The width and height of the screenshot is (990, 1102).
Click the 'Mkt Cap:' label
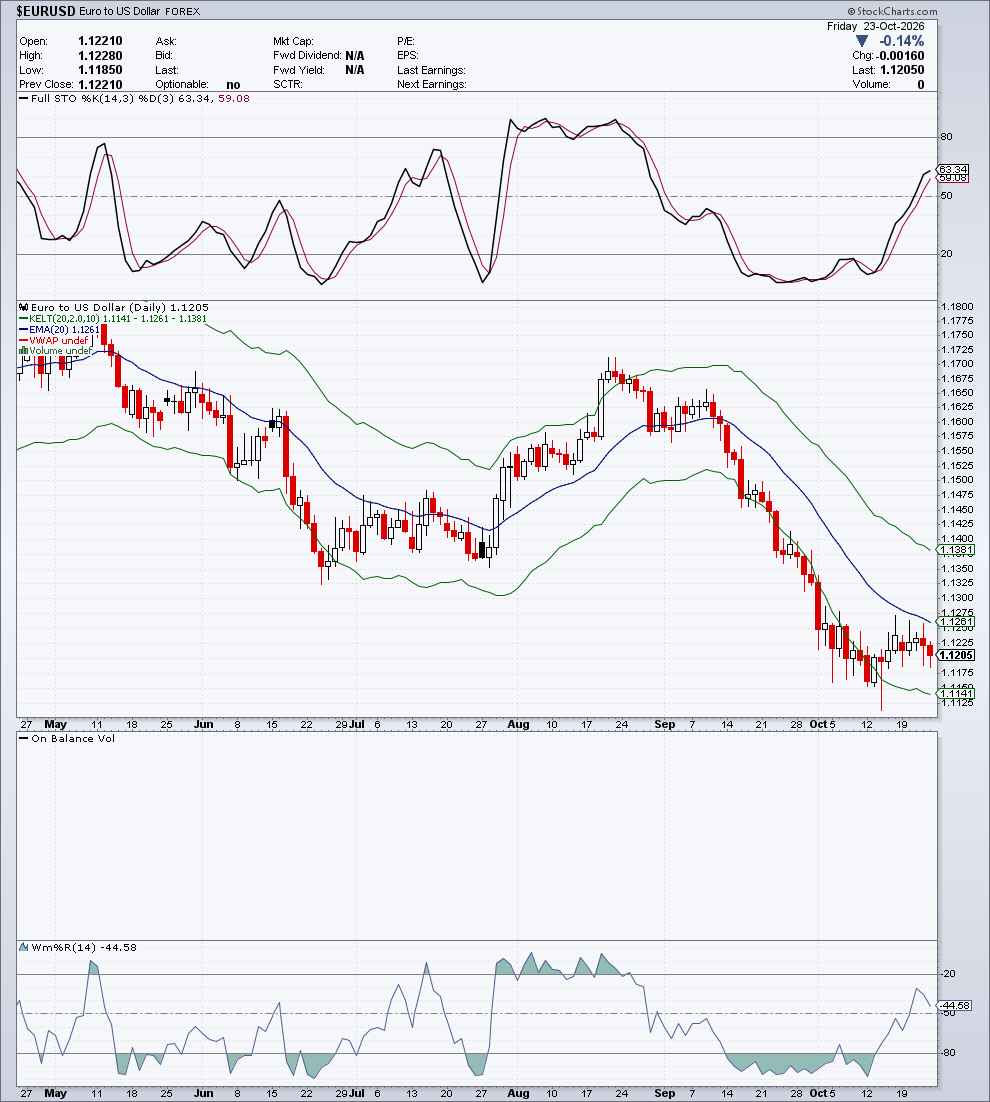coord(293,41)
